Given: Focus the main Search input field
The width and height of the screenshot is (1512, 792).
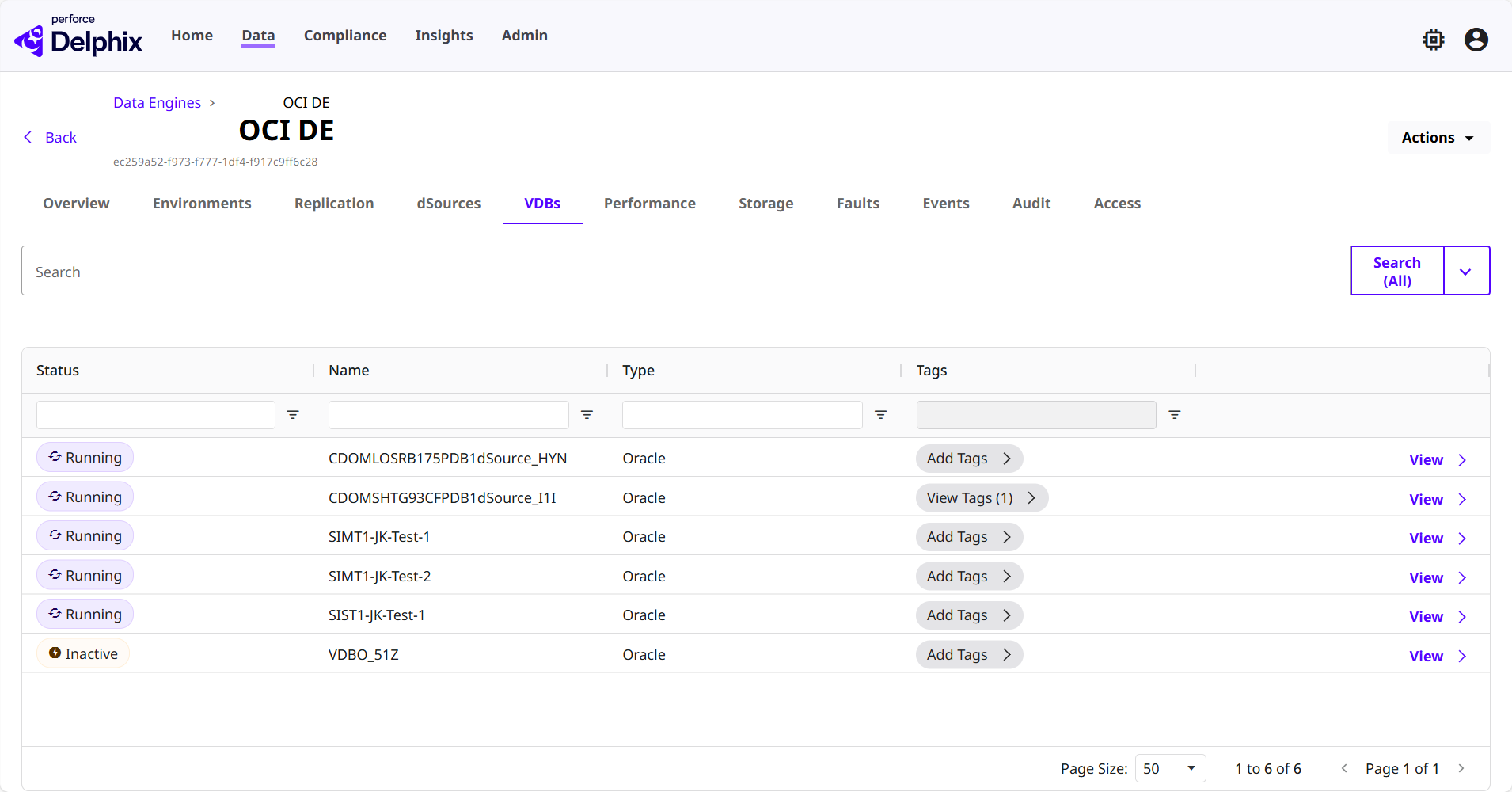Looking at the screenshot, I should (x=686, y=271).
